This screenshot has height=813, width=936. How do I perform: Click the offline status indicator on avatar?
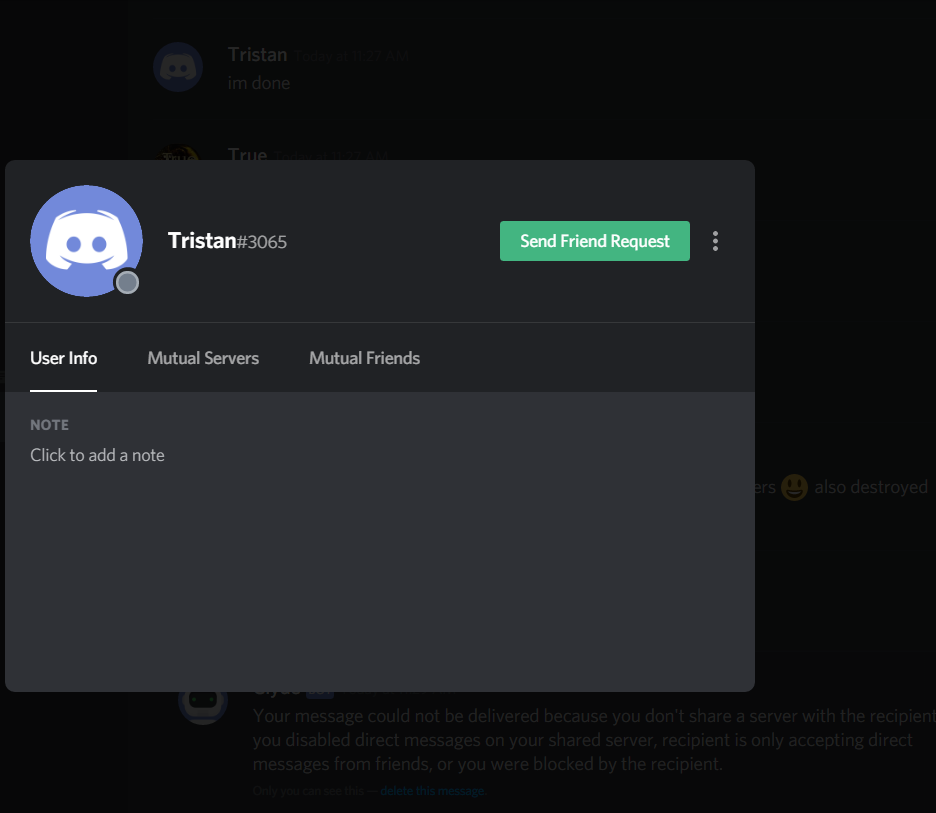(127, 282)
